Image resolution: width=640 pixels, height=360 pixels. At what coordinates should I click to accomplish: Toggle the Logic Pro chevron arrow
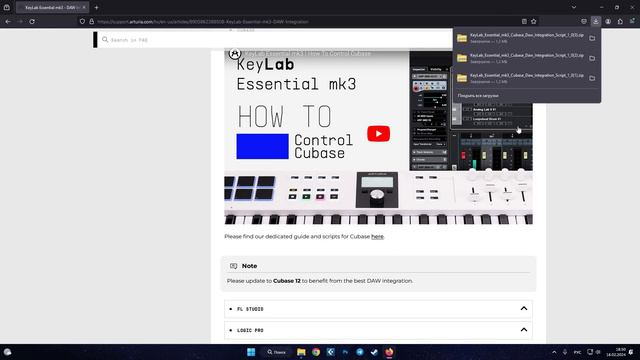524,330
